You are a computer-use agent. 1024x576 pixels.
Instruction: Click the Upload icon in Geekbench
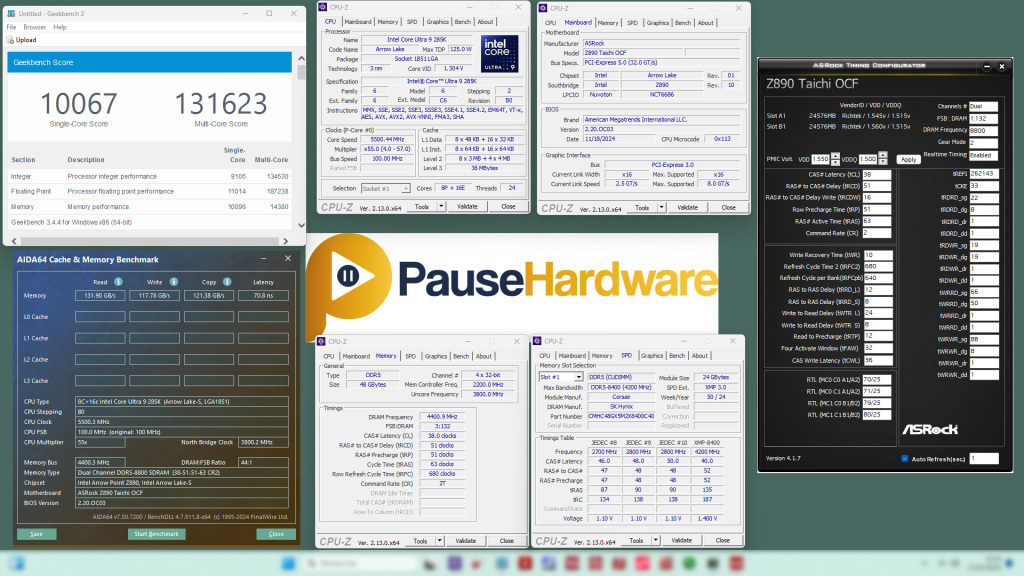(x=10, y=40)
